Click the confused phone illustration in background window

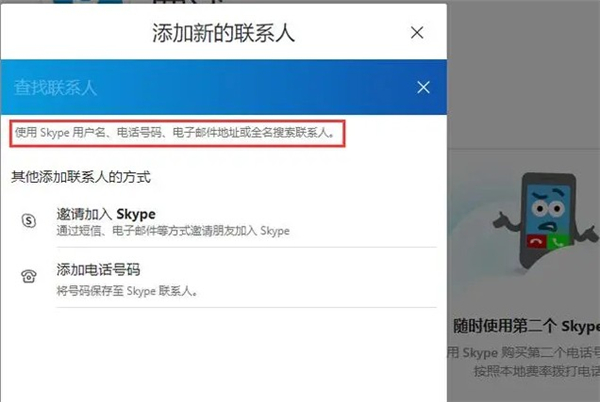point(547,222)
